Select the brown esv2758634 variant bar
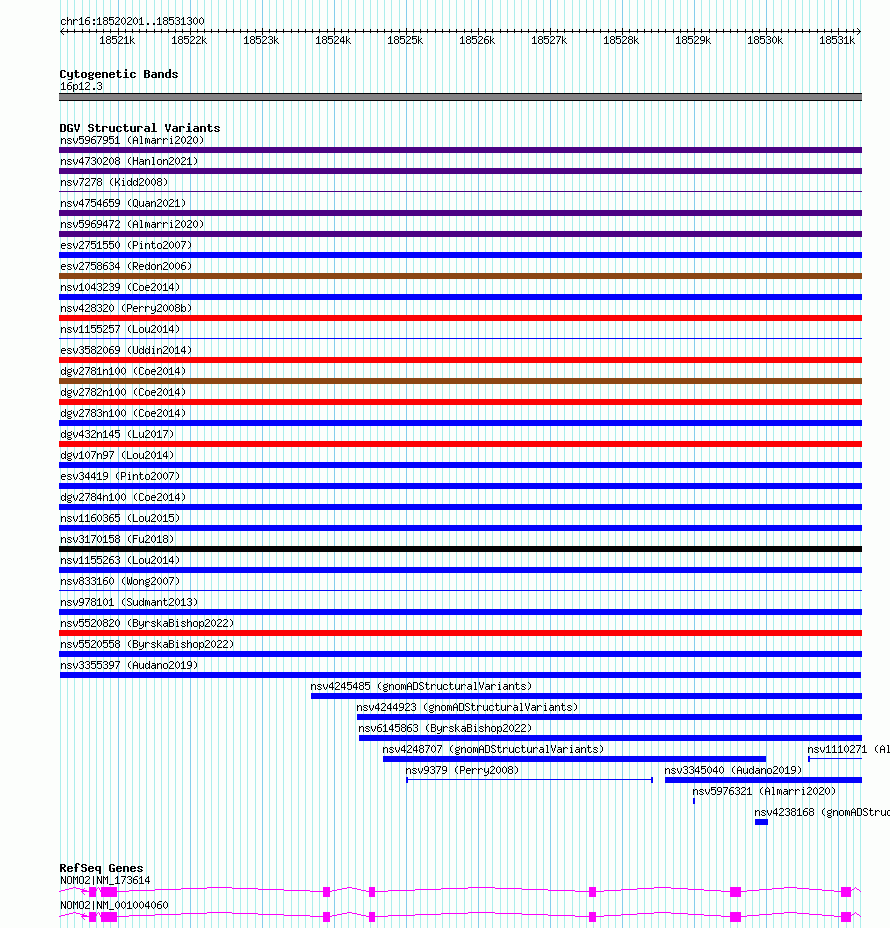Screen dimensions: 890x928 [460, 276]
